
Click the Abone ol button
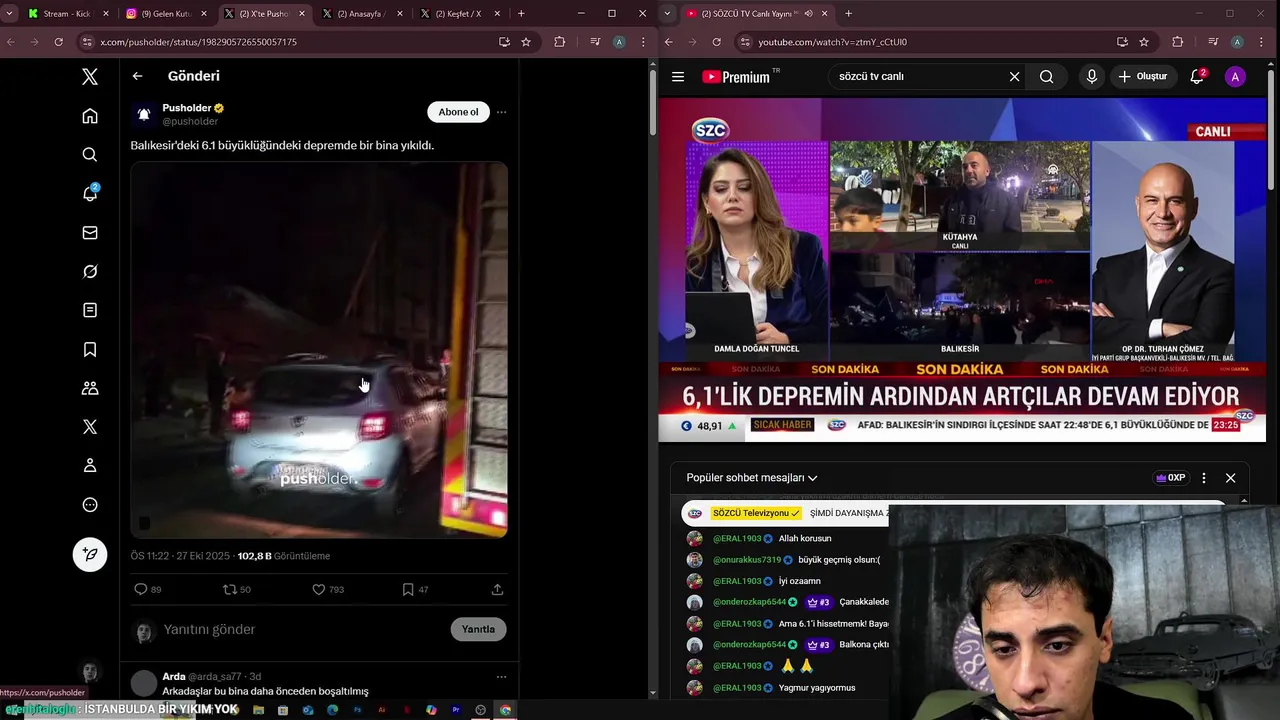coord(458,112)
